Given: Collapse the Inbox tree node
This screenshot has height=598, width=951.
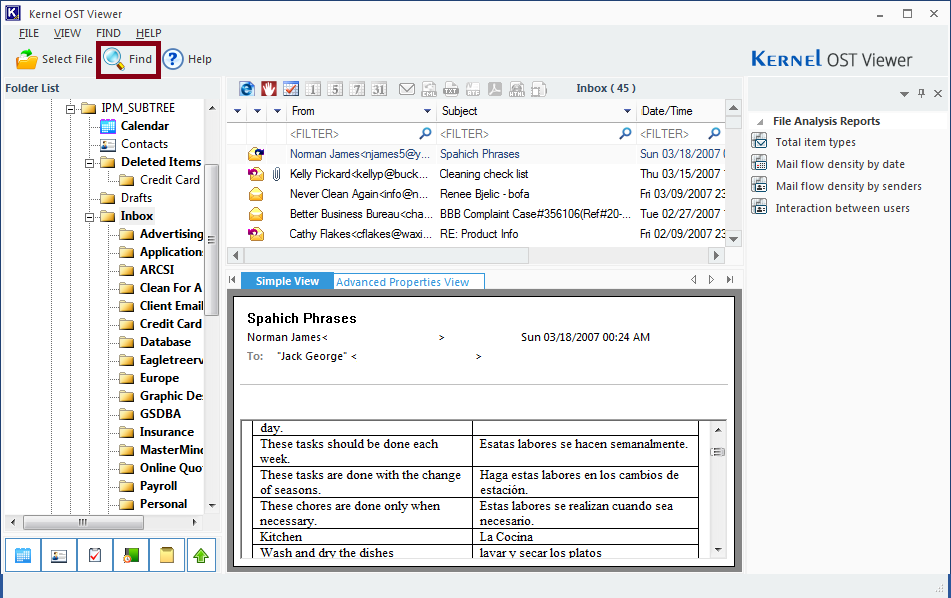Looking at the screenshot, I should 89,217.
